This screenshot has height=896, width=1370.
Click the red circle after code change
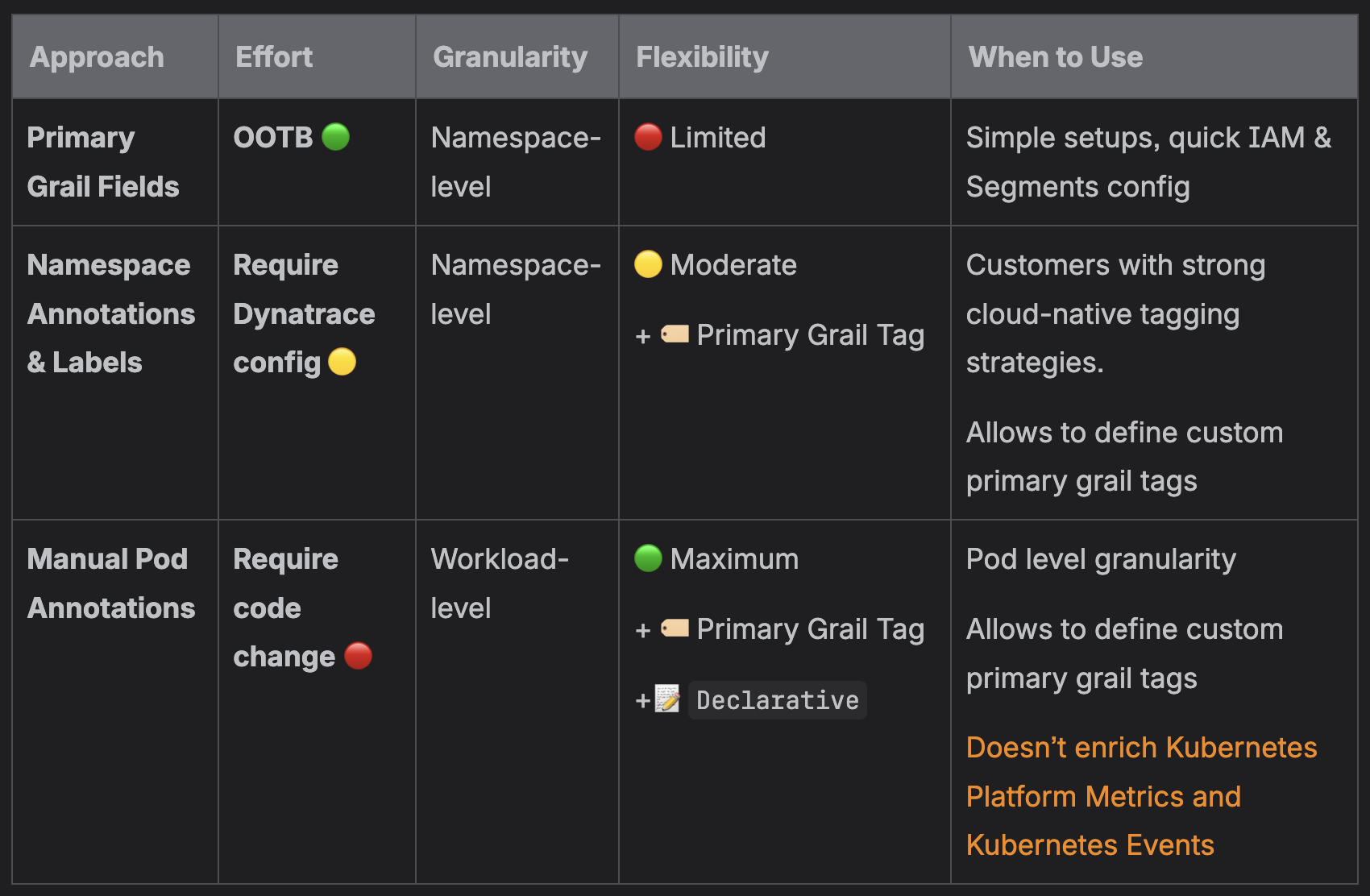pos(358,656)
